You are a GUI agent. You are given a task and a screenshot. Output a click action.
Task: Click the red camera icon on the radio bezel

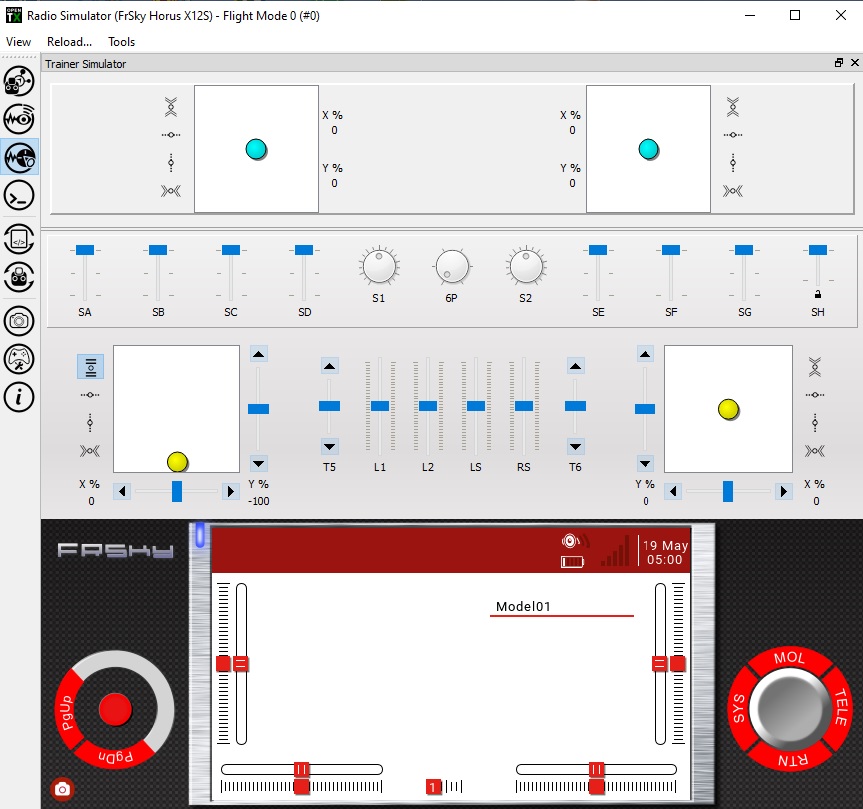(62, 790)
